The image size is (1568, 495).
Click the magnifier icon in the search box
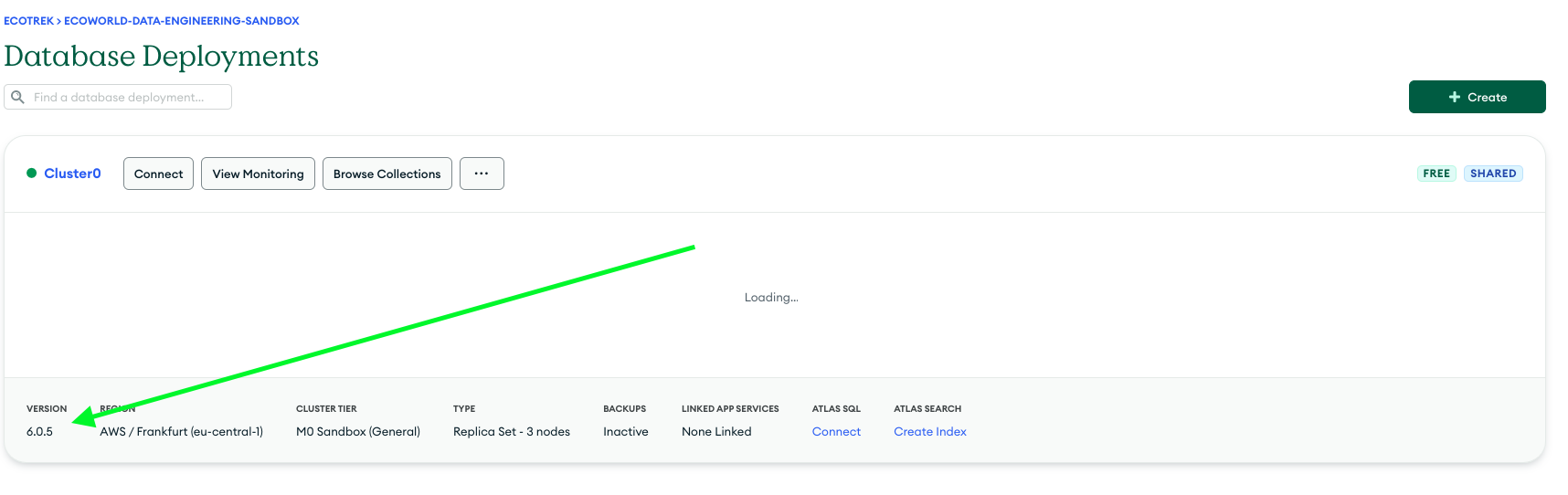click(17, 97)
